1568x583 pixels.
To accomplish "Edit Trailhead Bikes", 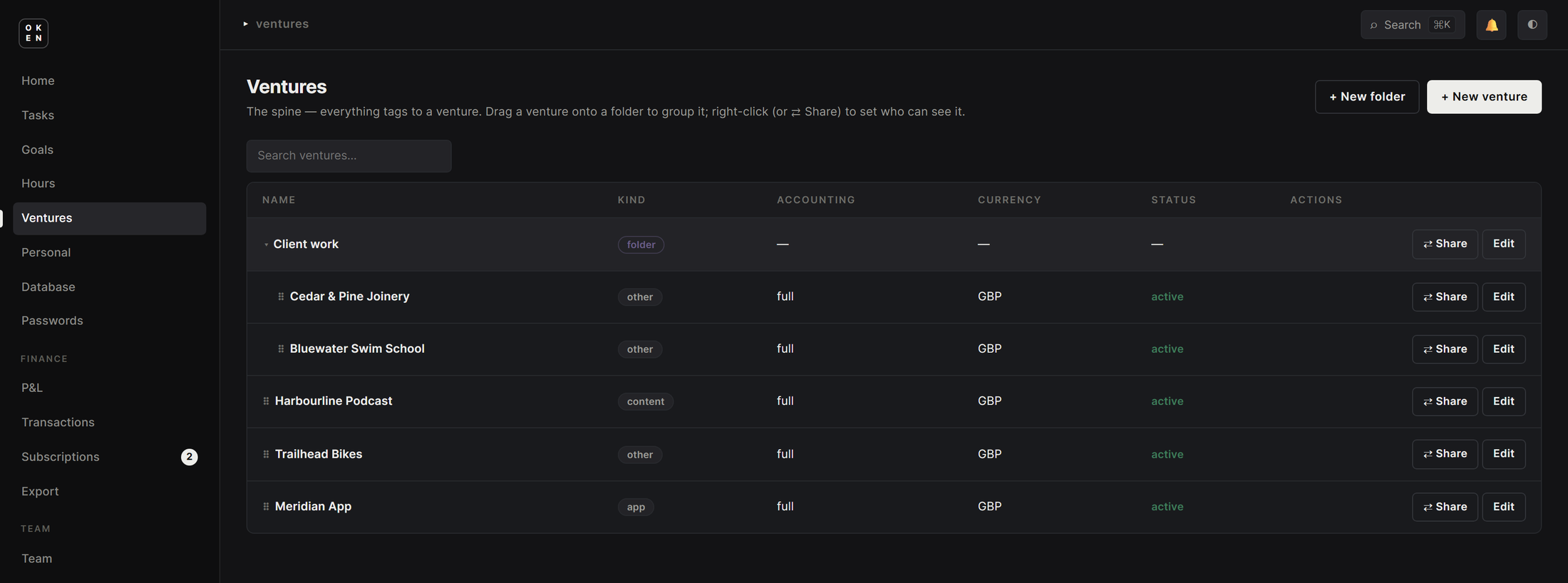I will coord(1504,454).
